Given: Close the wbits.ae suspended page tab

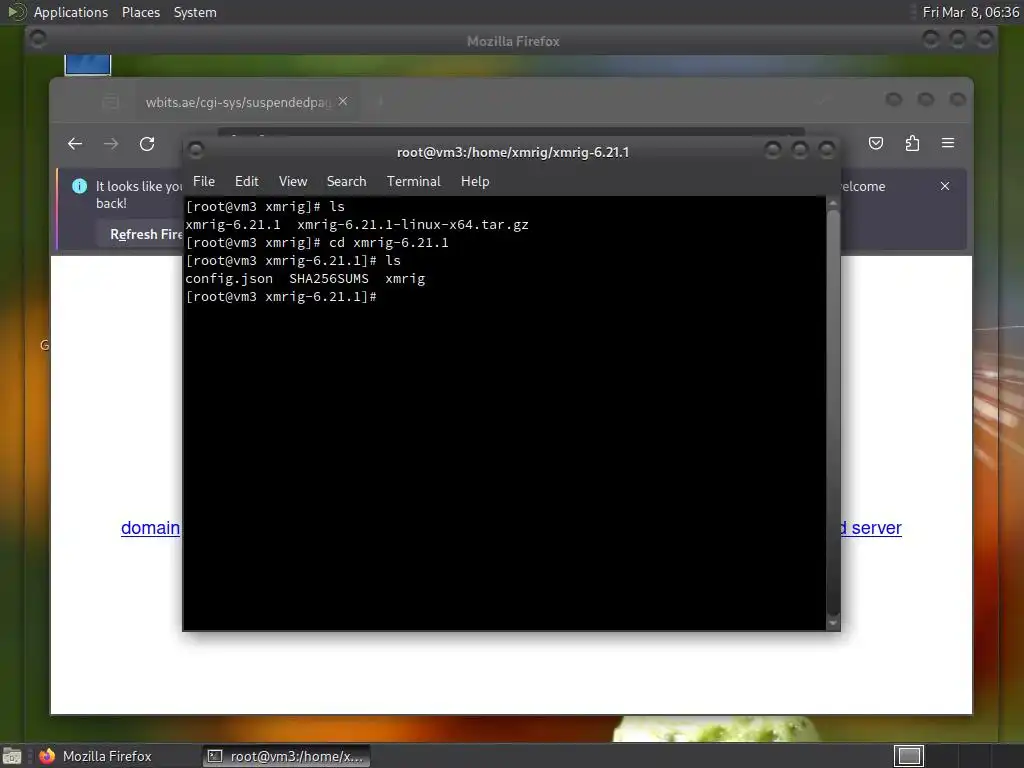Looking at the screenshot, I should (343, 101).
